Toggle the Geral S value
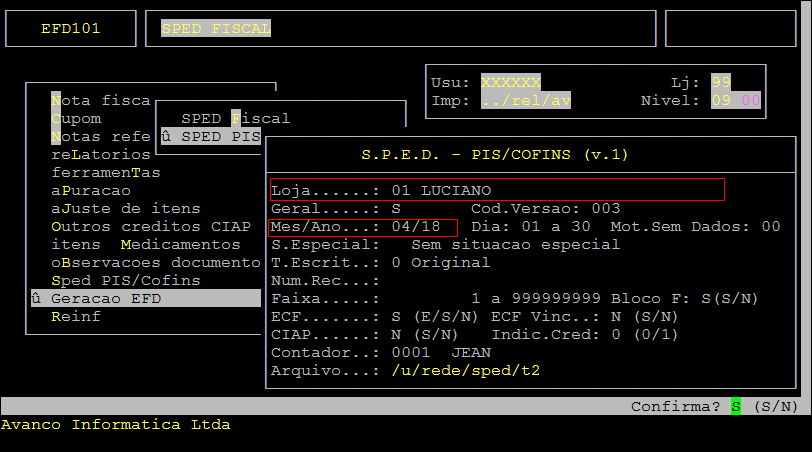This screenshot has width=812, height=452. click(397, 208)
